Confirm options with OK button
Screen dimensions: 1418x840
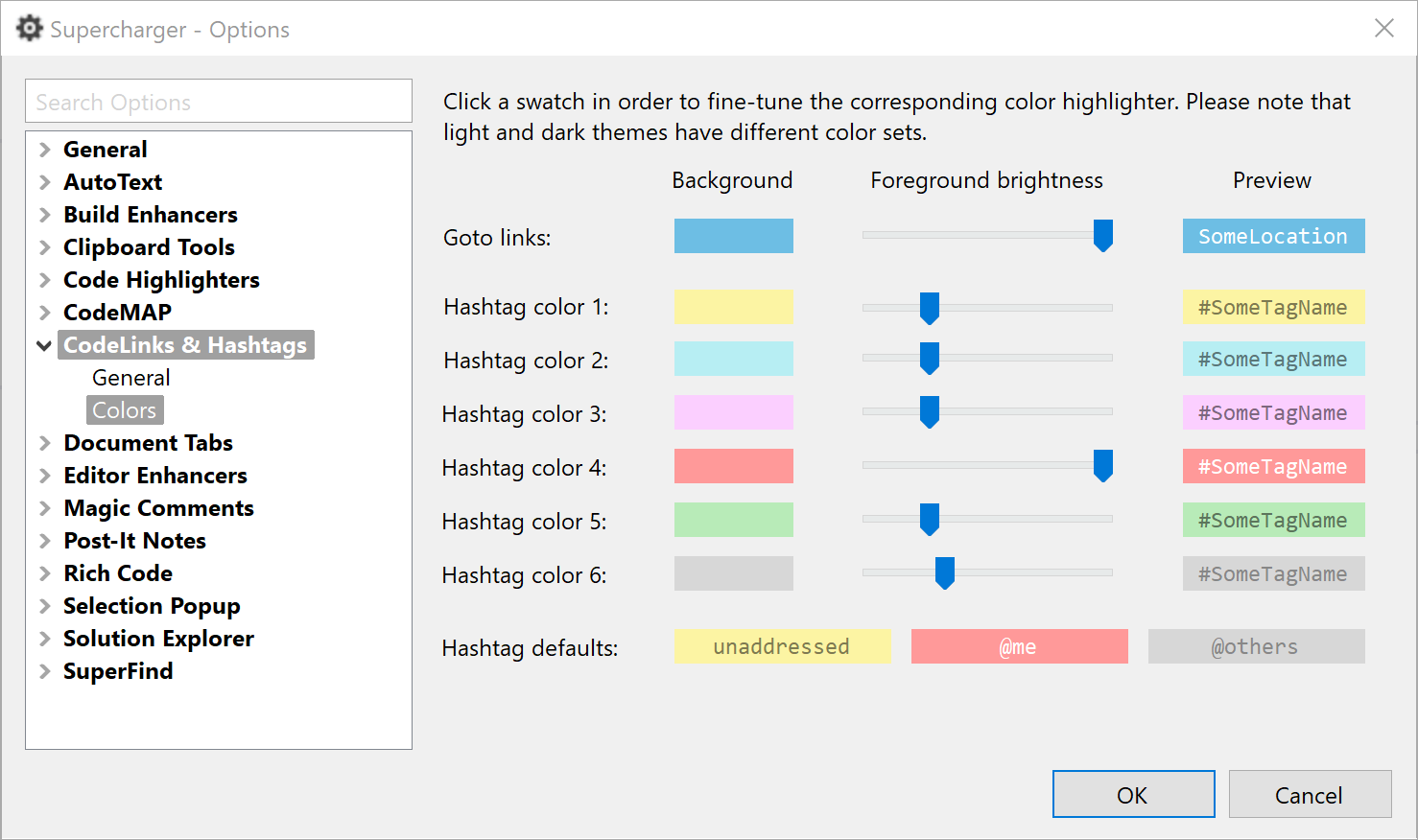[1134, 794]
